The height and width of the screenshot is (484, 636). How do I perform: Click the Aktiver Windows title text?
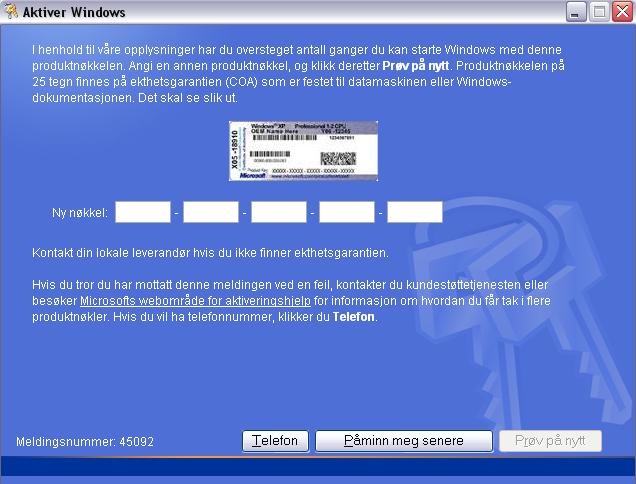(74, 12)
